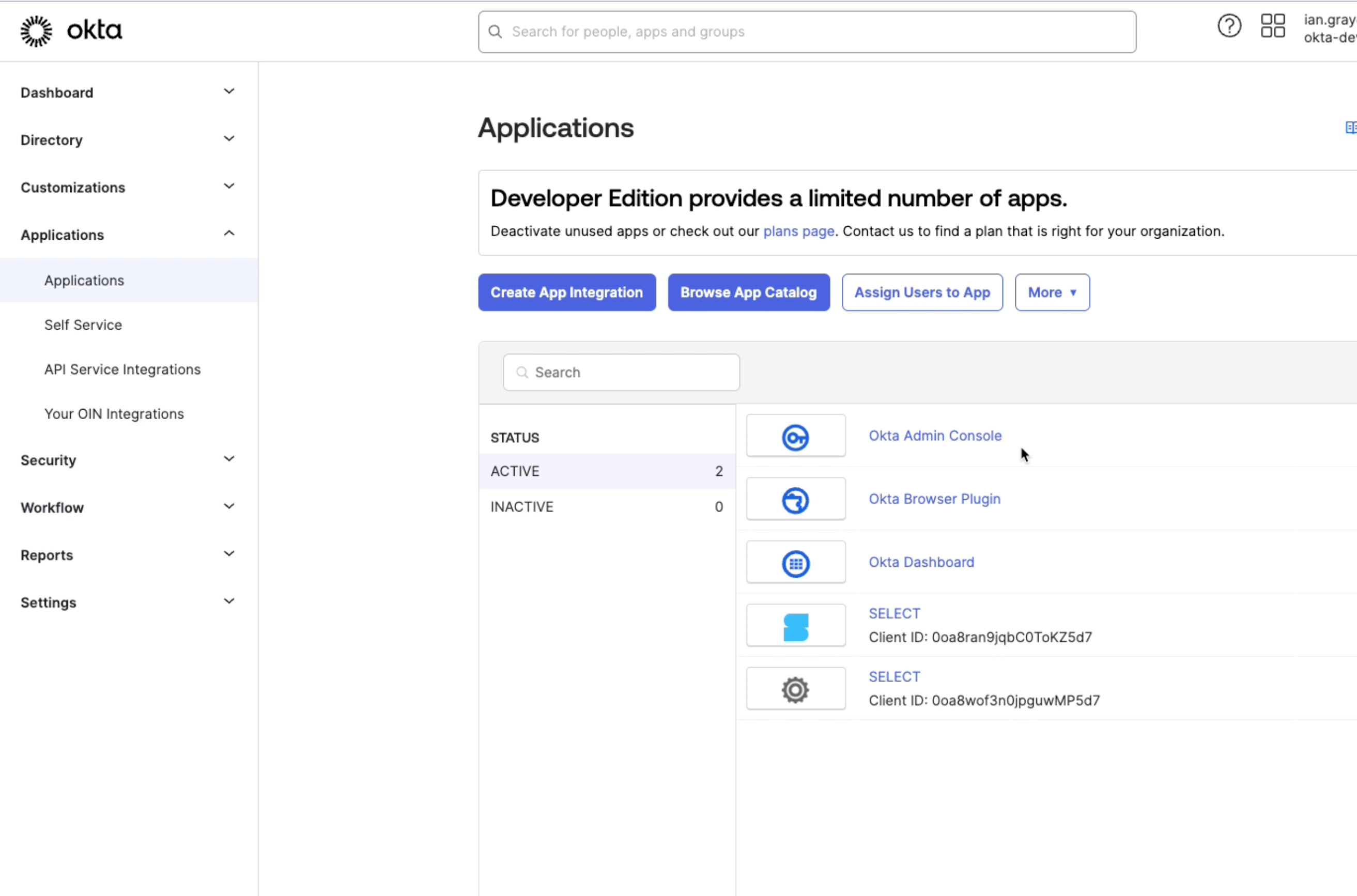Image resolution: width=1357 pixels, height=896 pixels.
Task: Click the Okta Browser Plugin app icon
Action: pyautogui.click(x=795, y=500)
